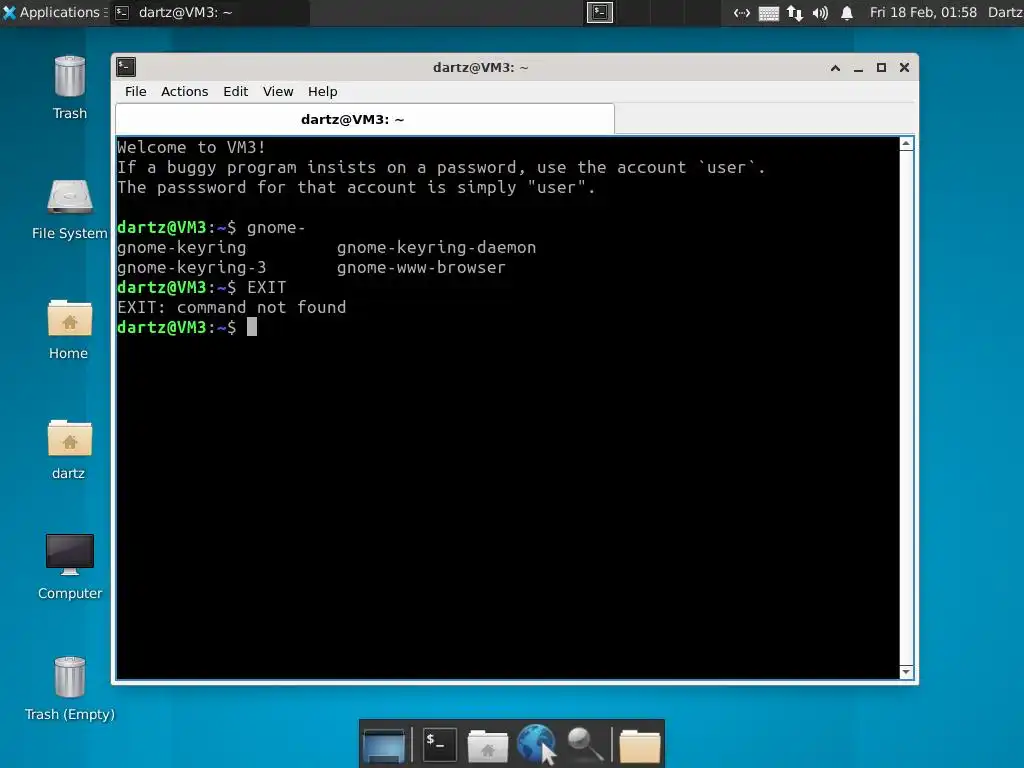Select the dartz@VM3 taskbar window button
The image size is (1024, 768).
(x=209, y=12)
